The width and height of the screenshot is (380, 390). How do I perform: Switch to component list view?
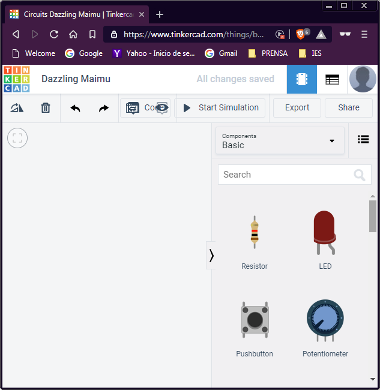[332, 79]
